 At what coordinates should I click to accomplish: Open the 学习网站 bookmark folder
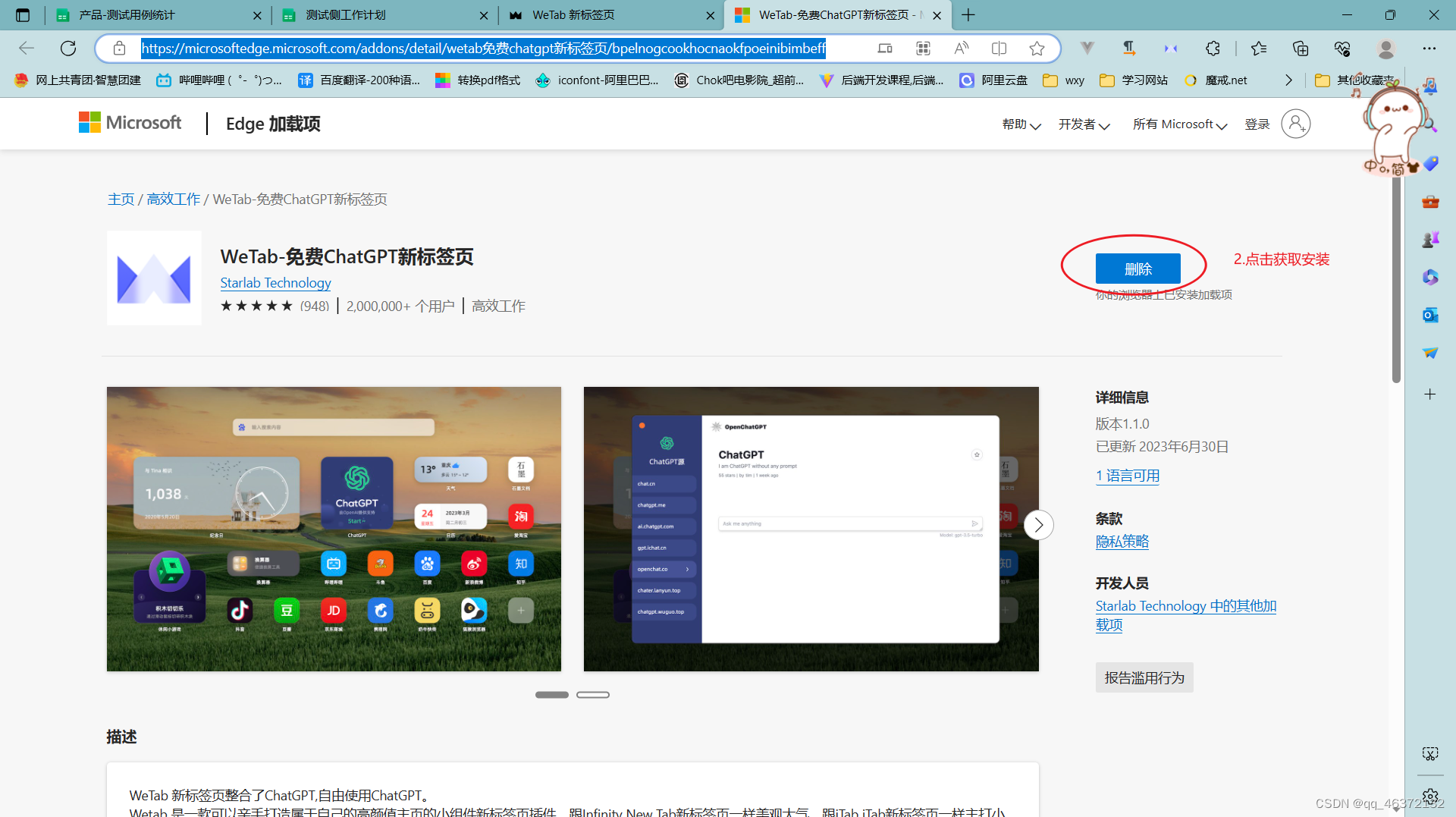1134,80
